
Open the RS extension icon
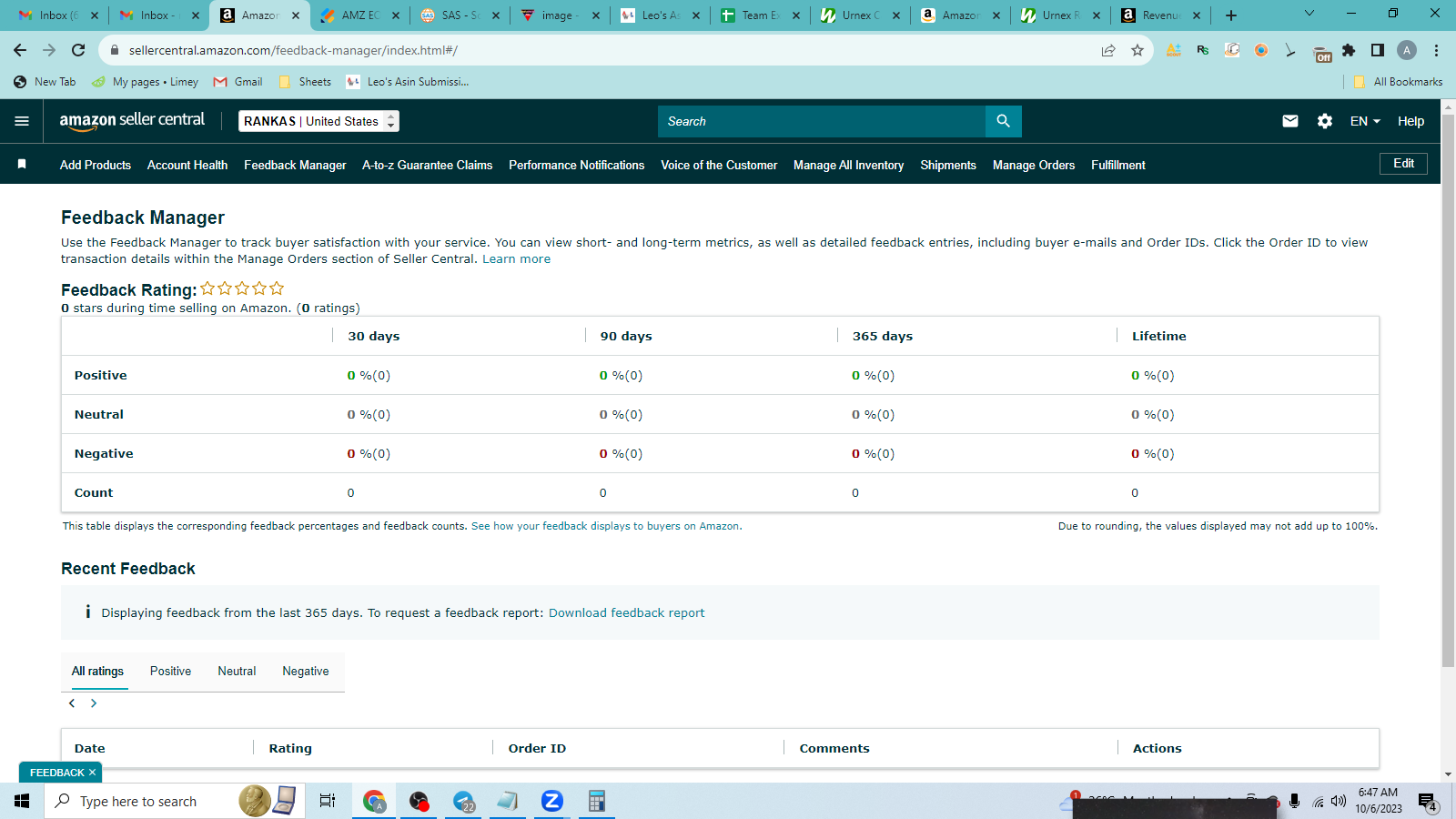[1203, 51]
